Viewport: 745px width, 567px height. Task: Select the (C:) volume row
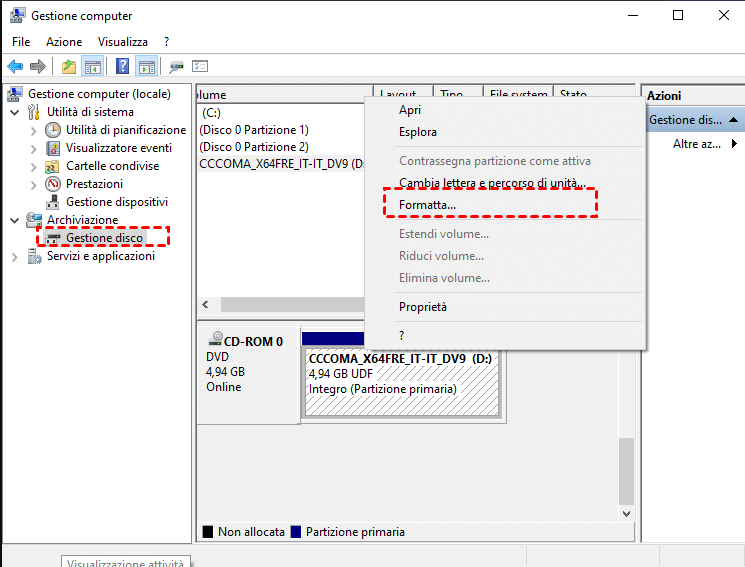coord(281,113)
